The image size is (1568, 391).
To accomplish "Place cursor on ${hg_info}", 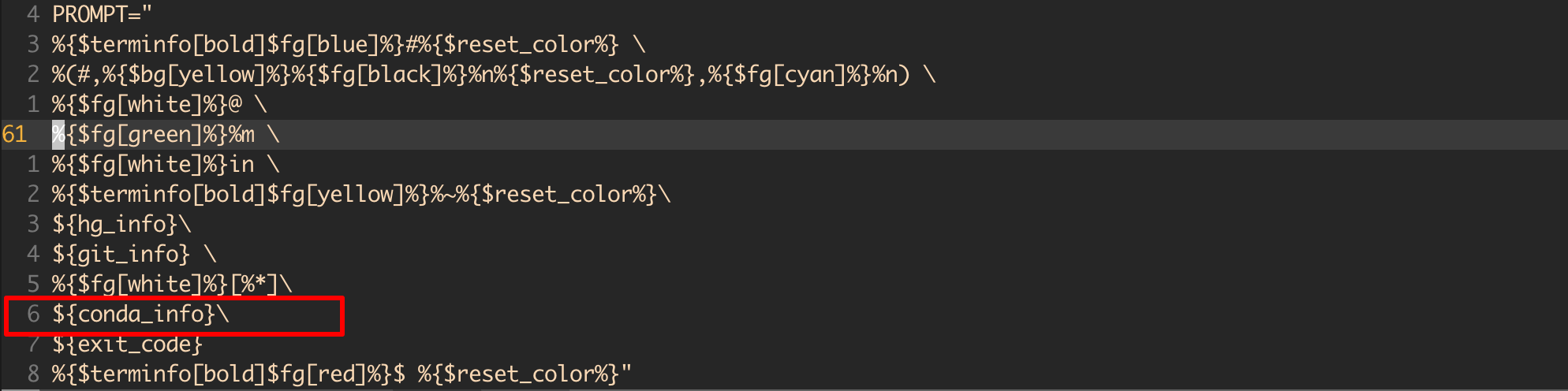I will (x=115, y=225).
